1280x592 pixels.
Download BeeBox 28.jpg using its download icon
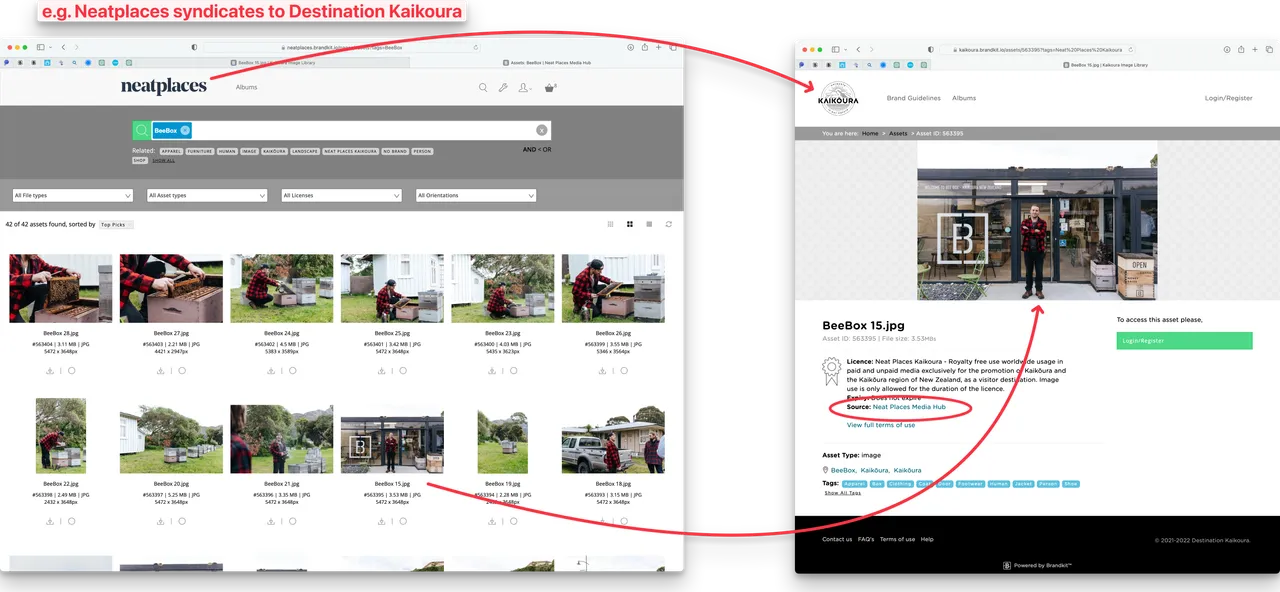click(50, 370)
